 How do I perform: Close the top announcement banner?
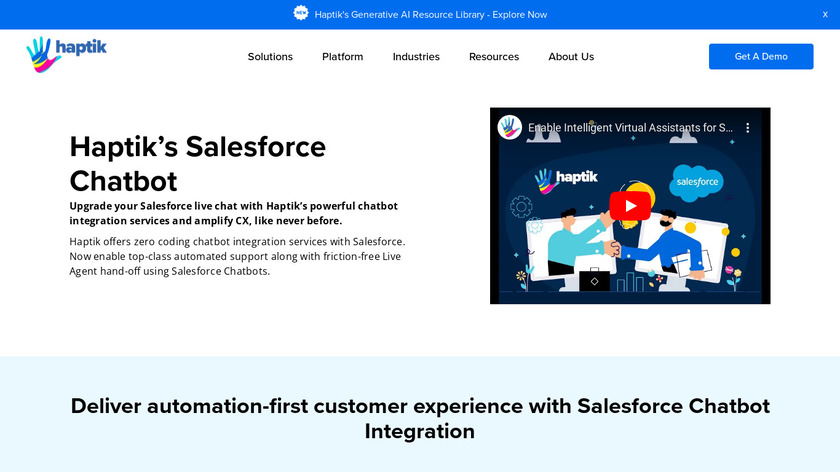pos(825,14)
